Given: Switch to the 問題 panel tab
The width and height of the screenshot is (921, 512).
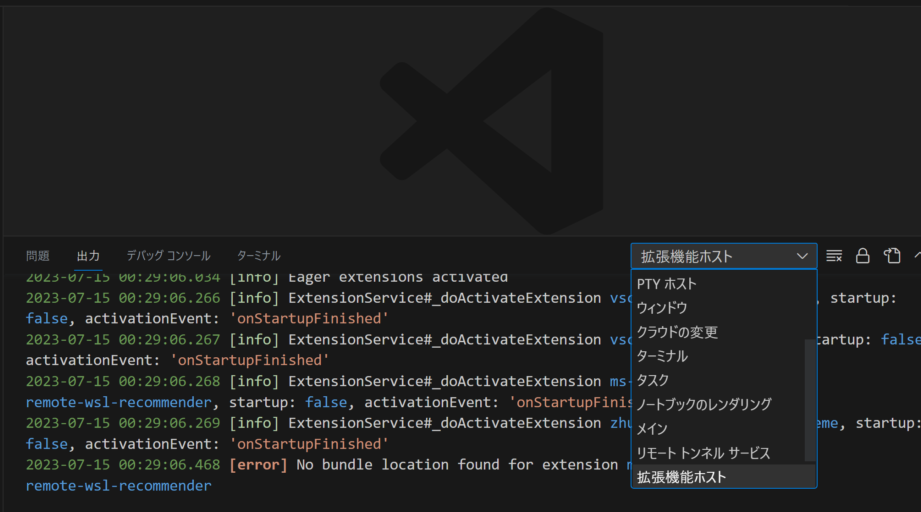Looking at the screenshot, I should 38,256.
